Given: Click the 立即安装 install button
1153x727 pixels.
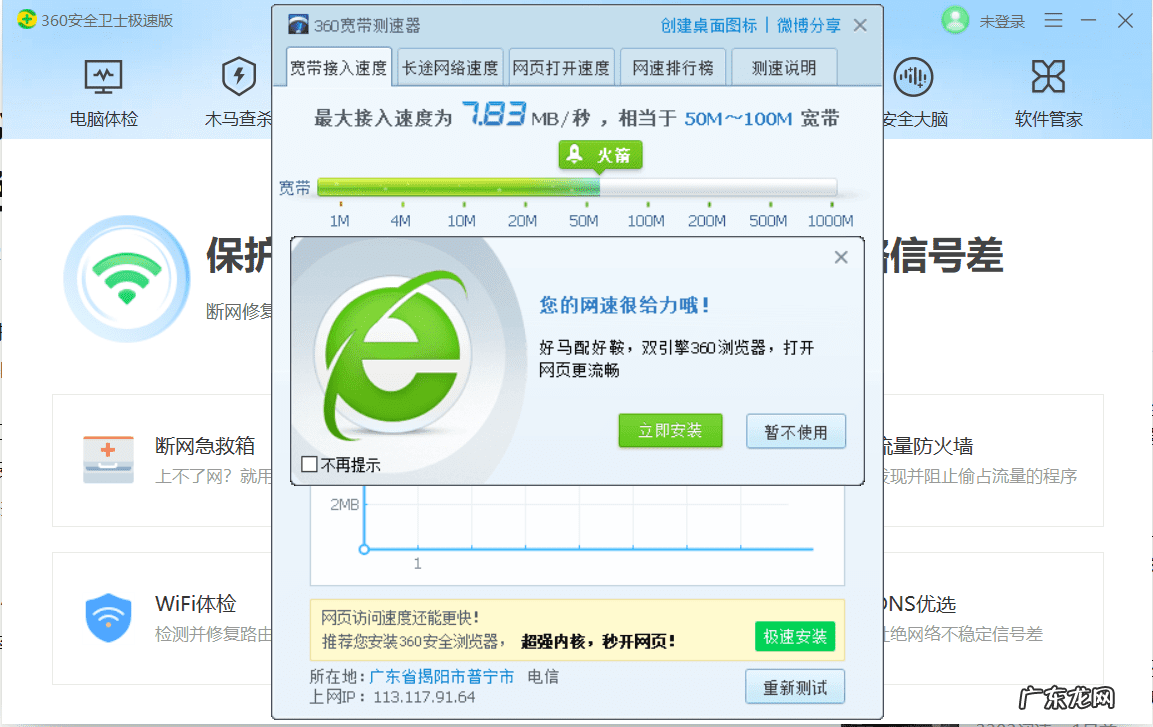Looking at the screenshot, I should [x=670, y=430].
